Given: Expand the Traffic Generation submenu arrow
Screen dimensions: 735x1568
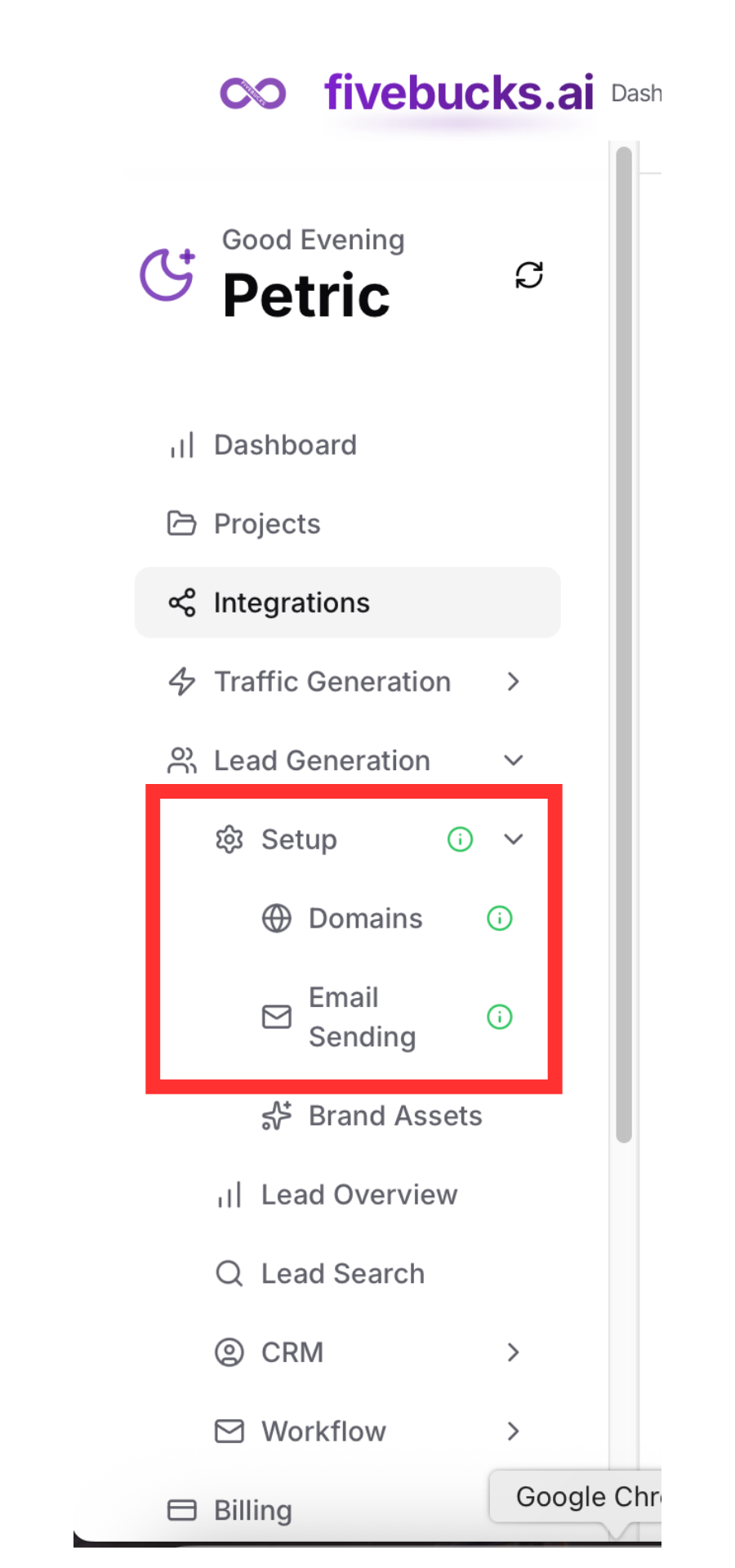Looking at the screenshot, I should click(x=513, y=681).
